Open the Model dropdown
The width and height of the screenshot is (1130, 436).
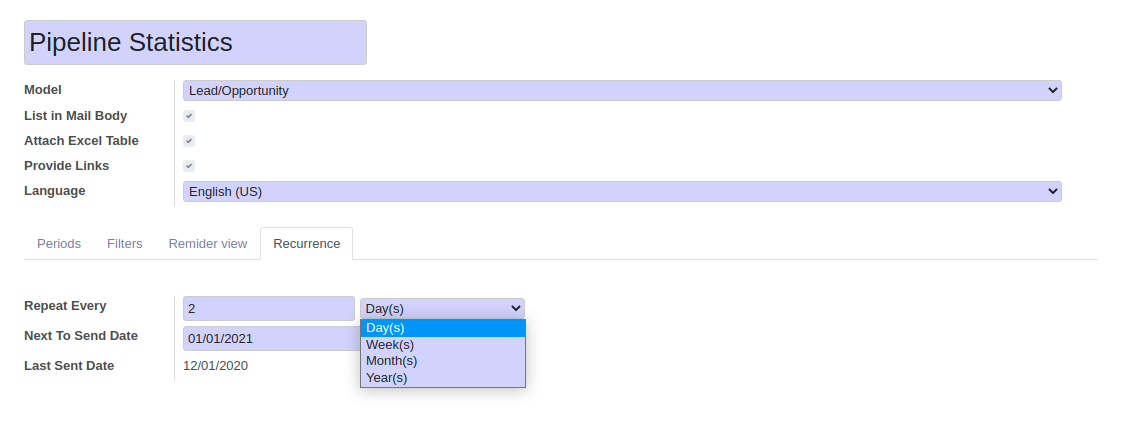click(621, 91)
